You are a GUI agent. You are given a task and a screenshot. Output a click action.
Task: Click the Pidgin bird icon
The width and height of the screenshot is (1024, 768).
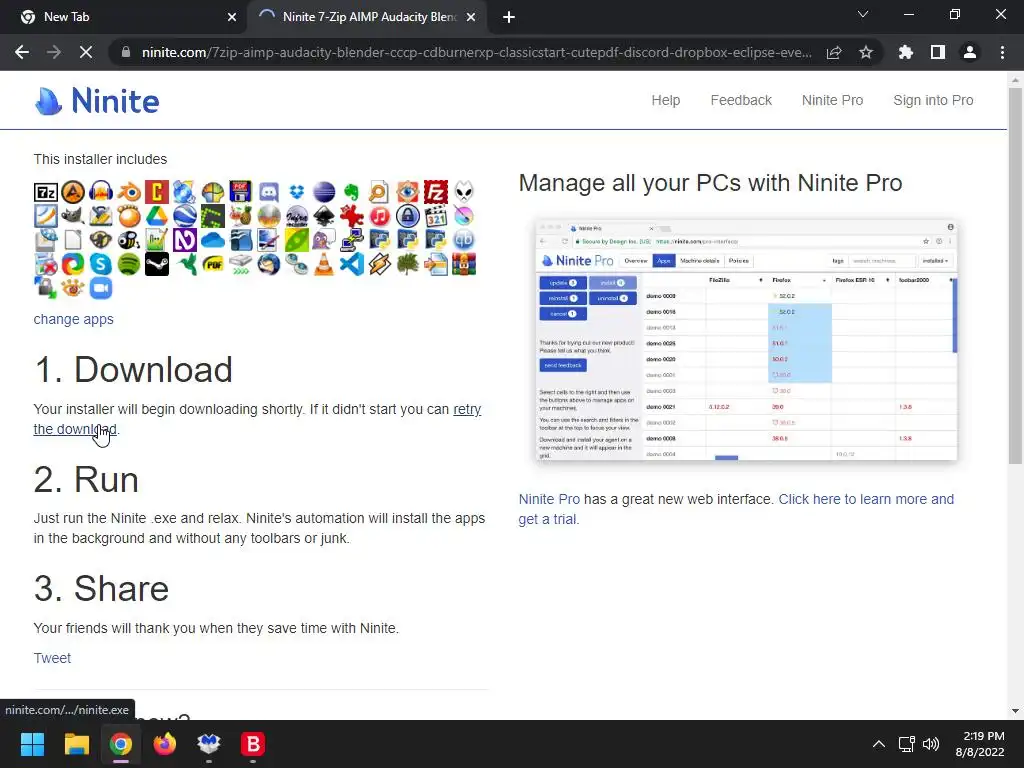[324, 240]
